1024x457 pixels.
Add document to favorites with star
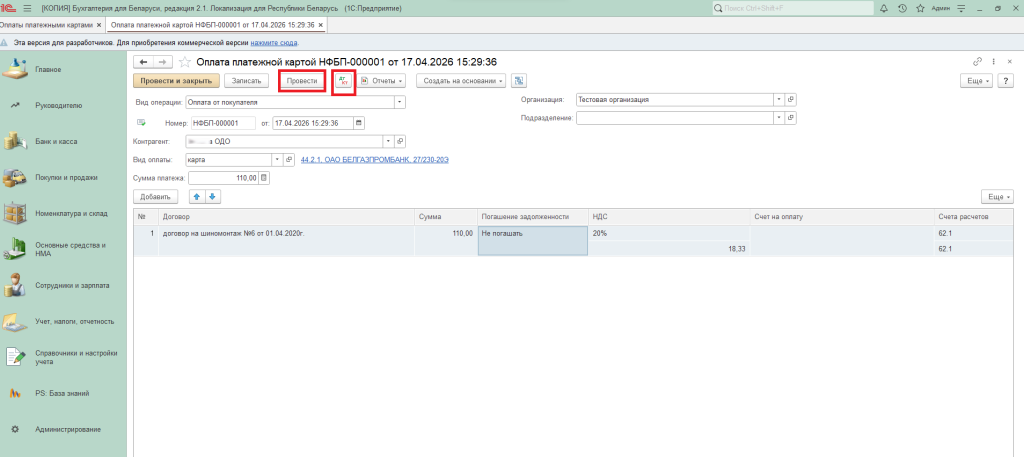[x=184, y=62]
